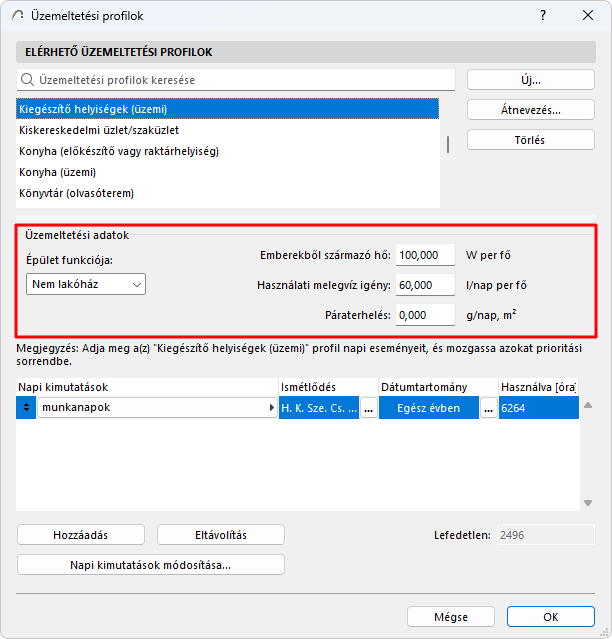Click the Lefedetlen 2496 field

pos(546,535)
